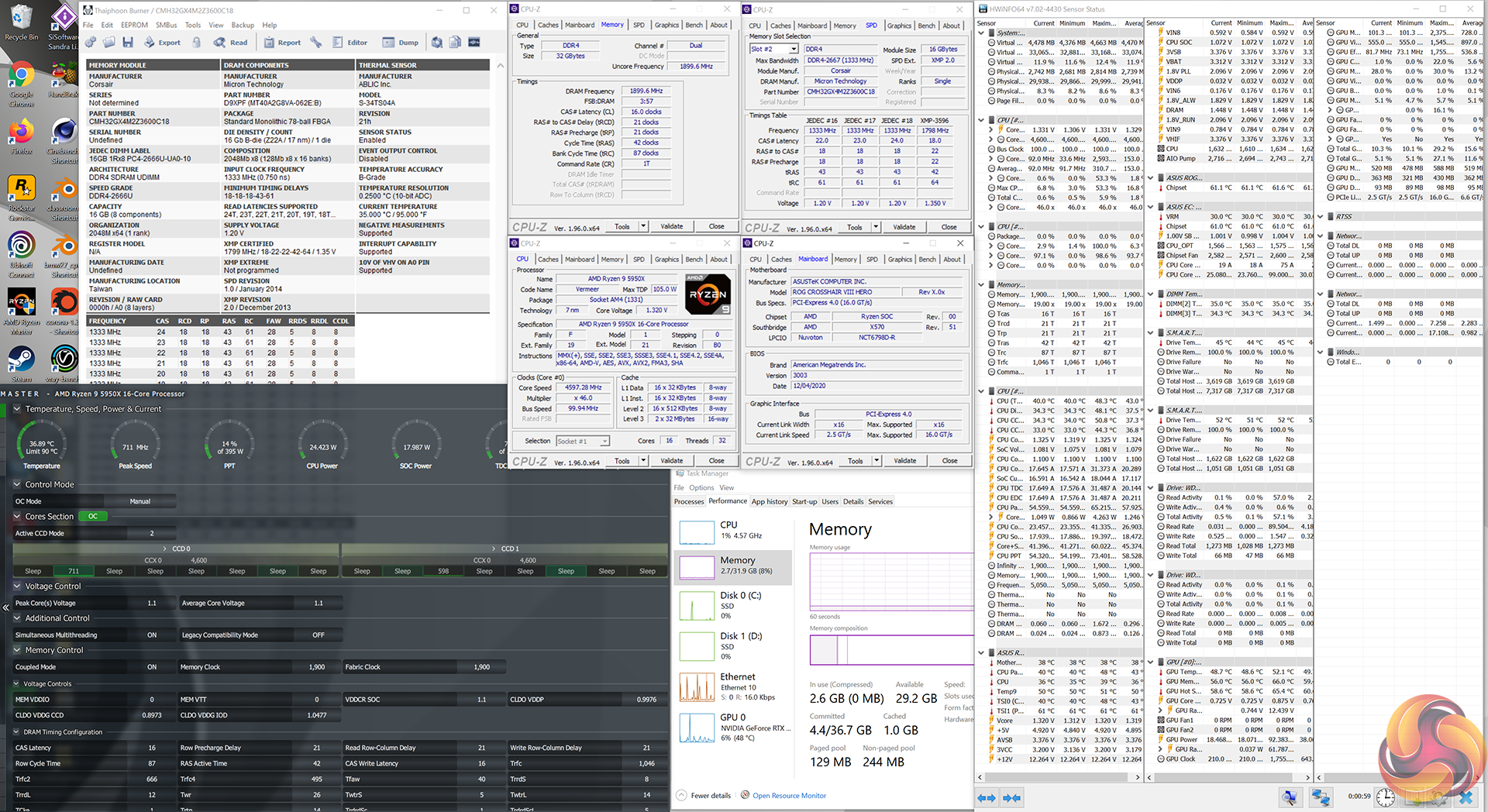The image size is (1488, 812).
Task: Expand the CCD 0 section chevron
Action: [x=165, y=549]
